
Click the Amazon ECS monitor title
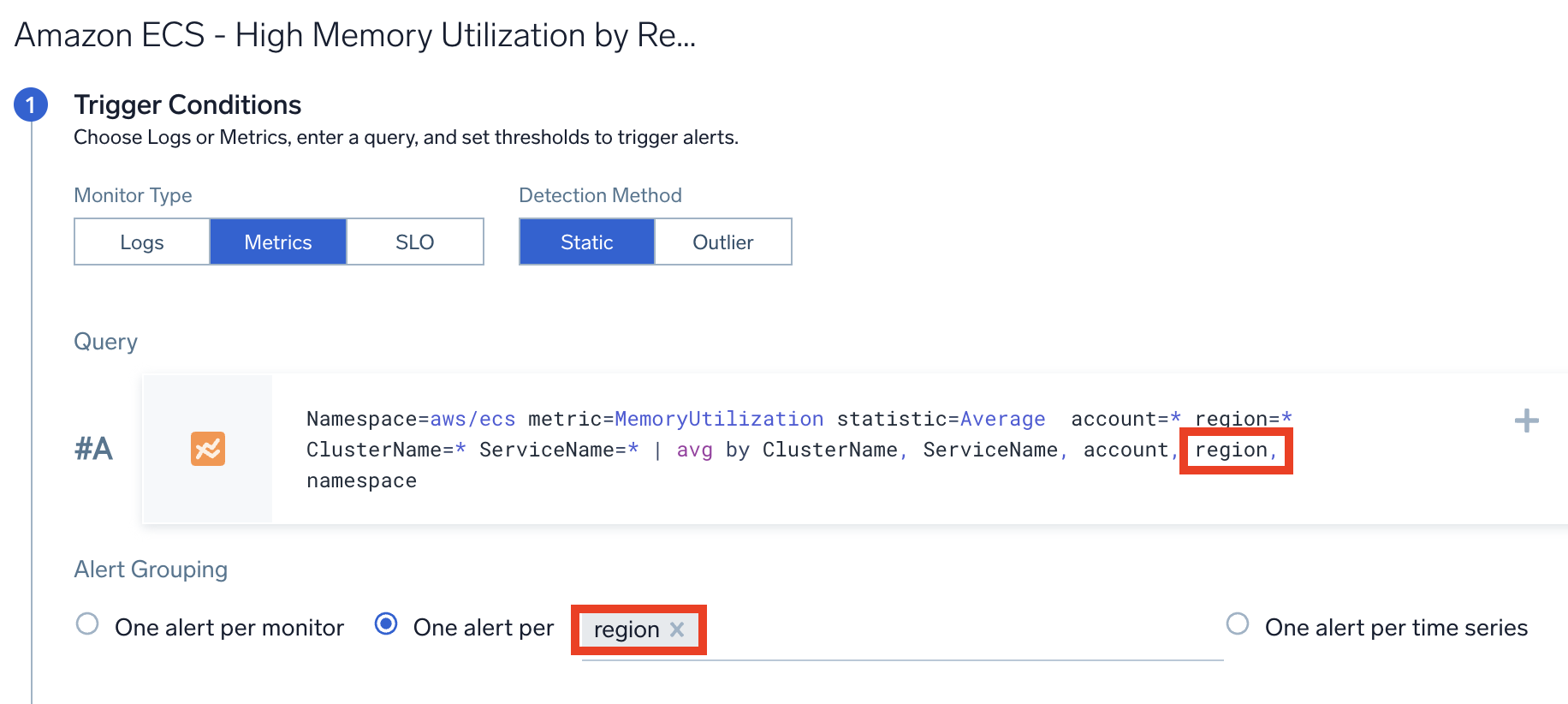pyautogui.click(x=355, y=35)
